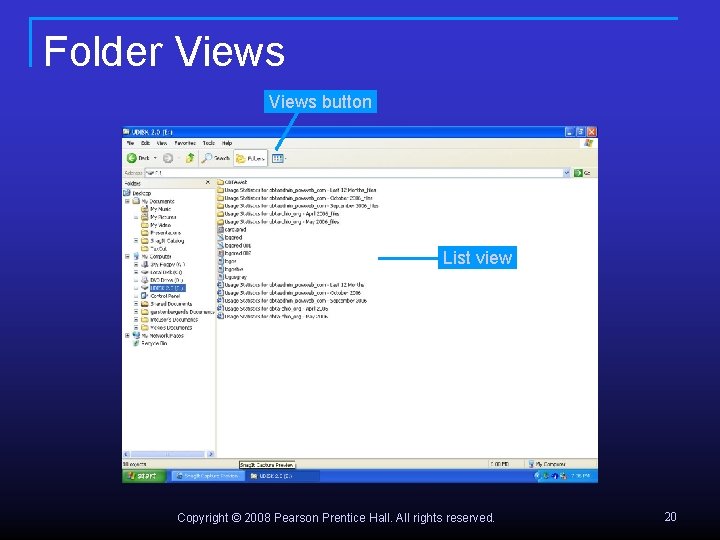Open the File menu
This screenshot has width=720, height=540.
[x=130, y=143]
